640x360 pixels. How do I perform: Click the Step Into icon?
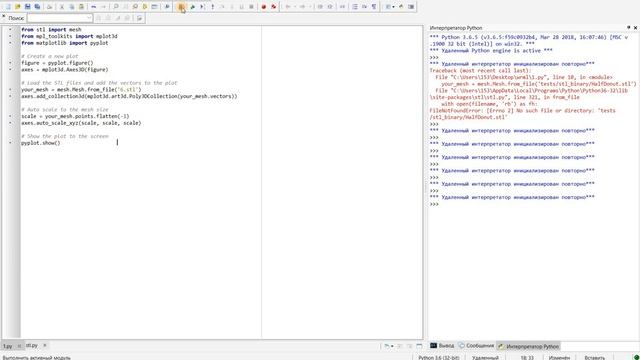click(x=212, y=7)
